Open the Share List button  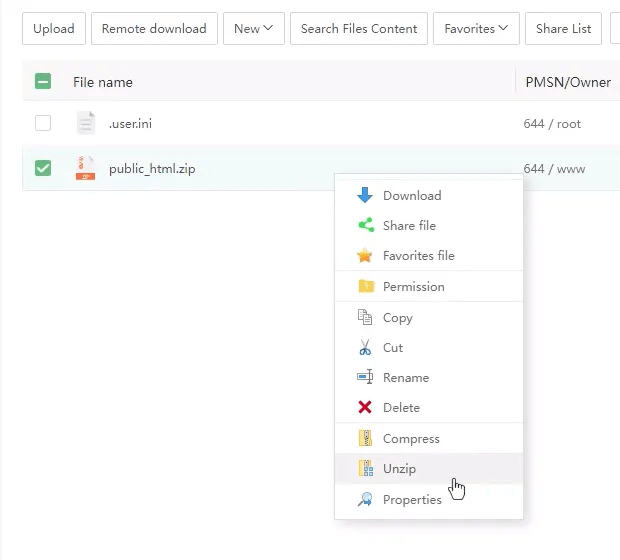(x=563, y=28)
